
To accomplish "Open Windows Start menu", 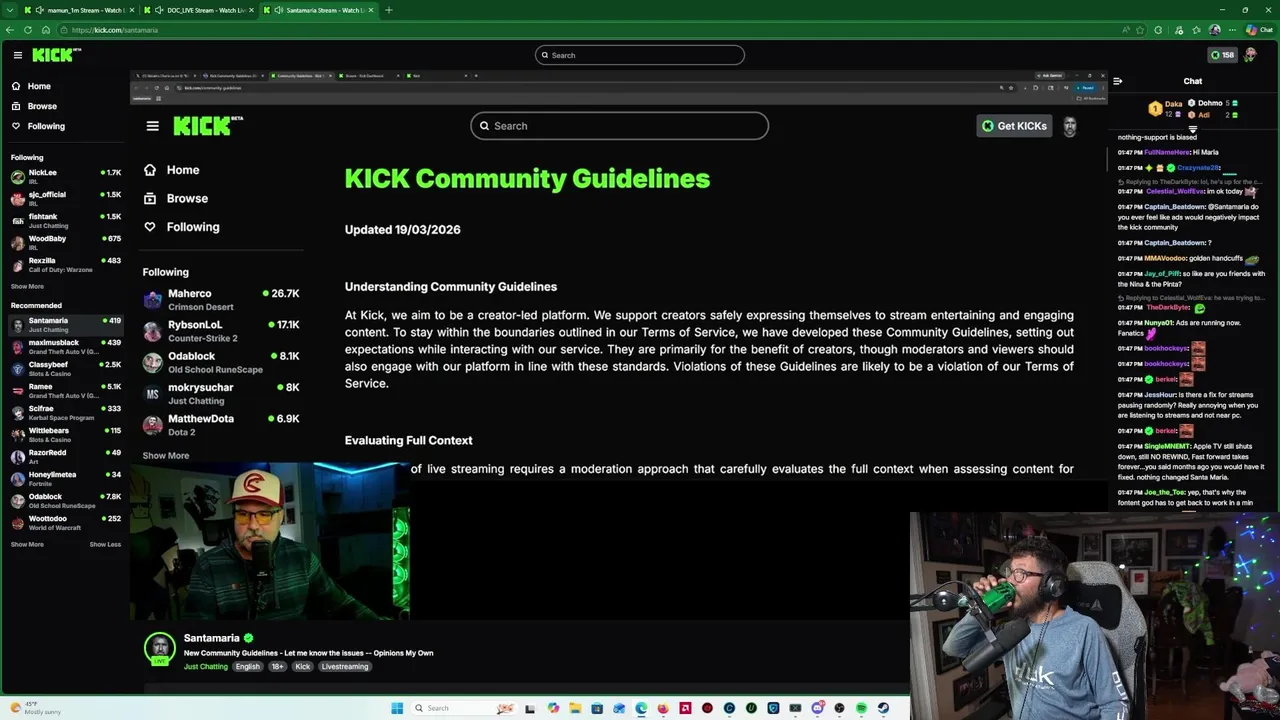I will [397, 708].
